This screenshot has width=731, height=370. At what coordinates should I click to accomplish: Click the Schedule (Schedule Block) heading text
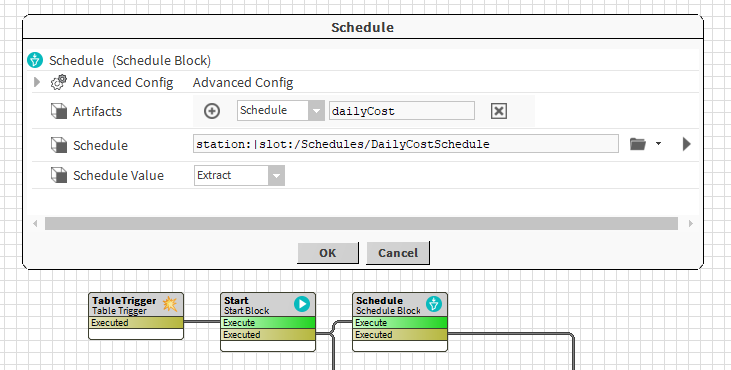click(130, 61)
